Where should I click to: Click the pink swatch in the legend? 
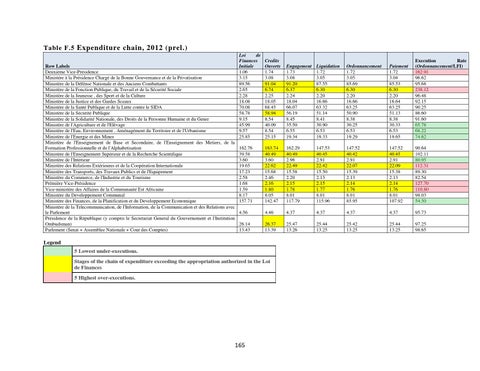[x=58, y=278]
